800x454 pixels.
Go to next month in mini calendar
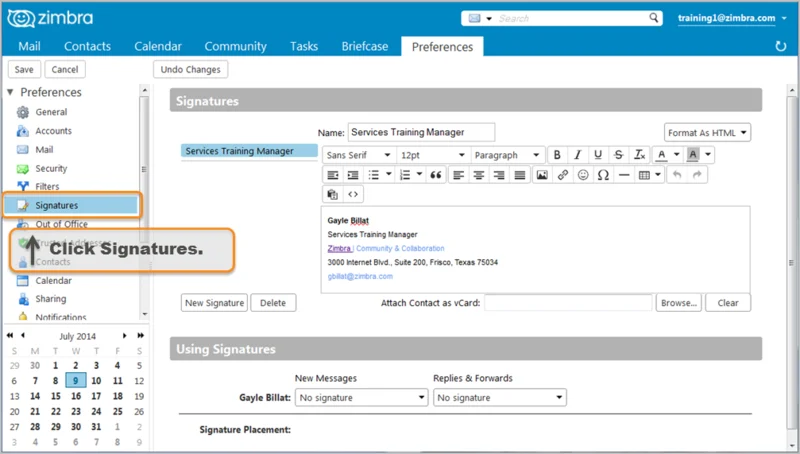(124, 336)
